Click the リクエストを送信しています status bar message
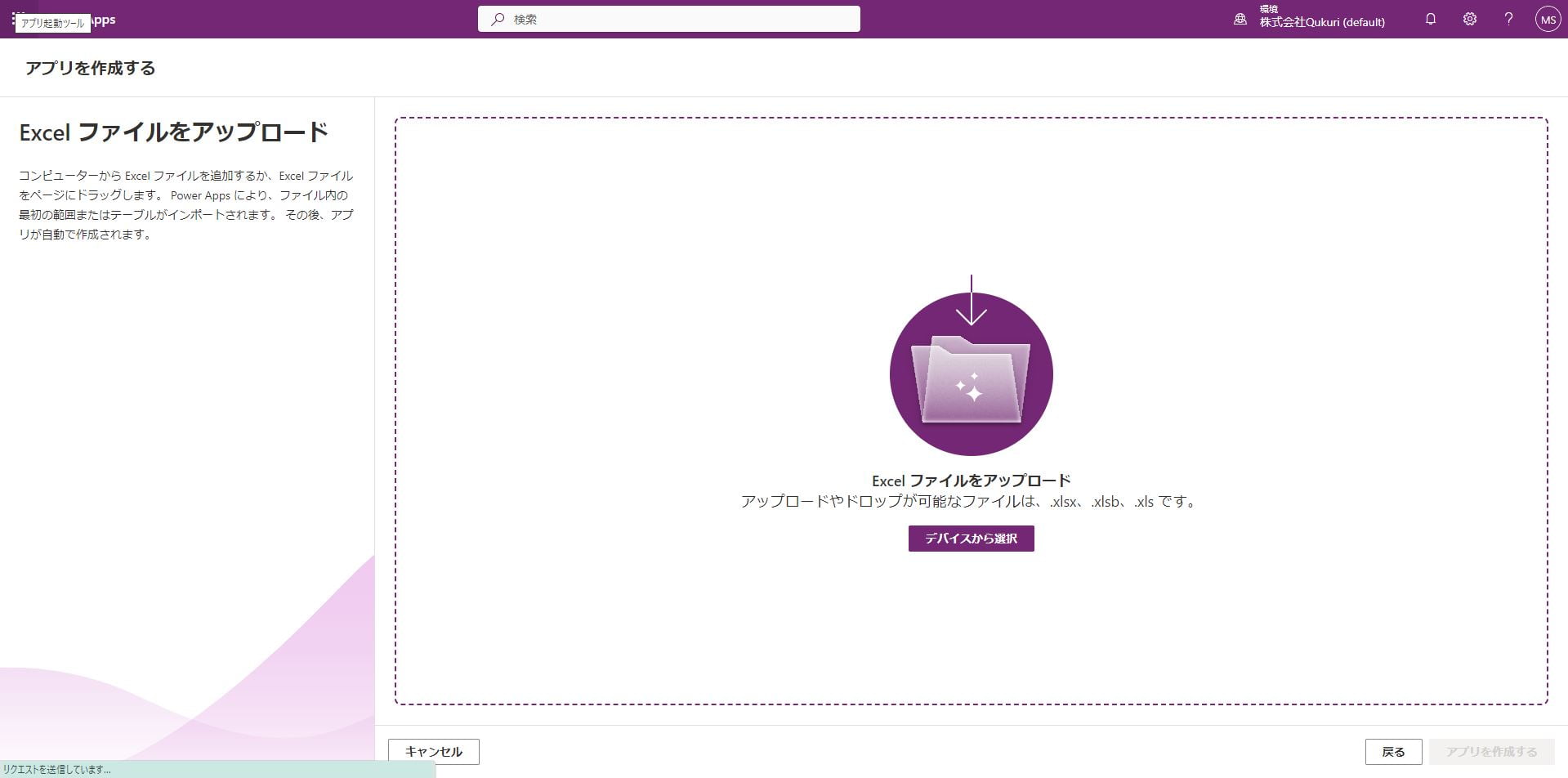Viewport: 1568px width, 778px height. click(57, 769)
